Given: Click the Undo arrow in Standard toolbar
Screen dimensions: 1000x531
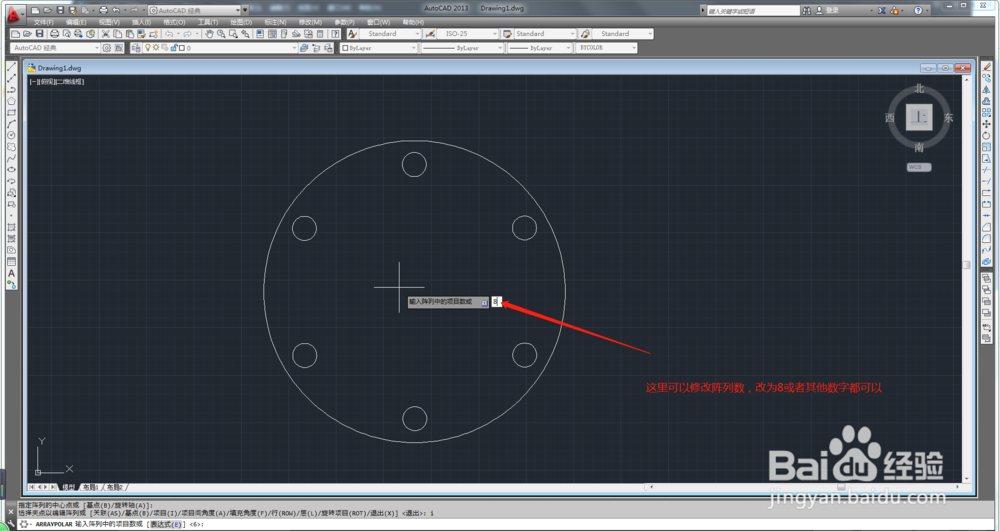Looking at the screenshot, I should click(x=169, y=34).
